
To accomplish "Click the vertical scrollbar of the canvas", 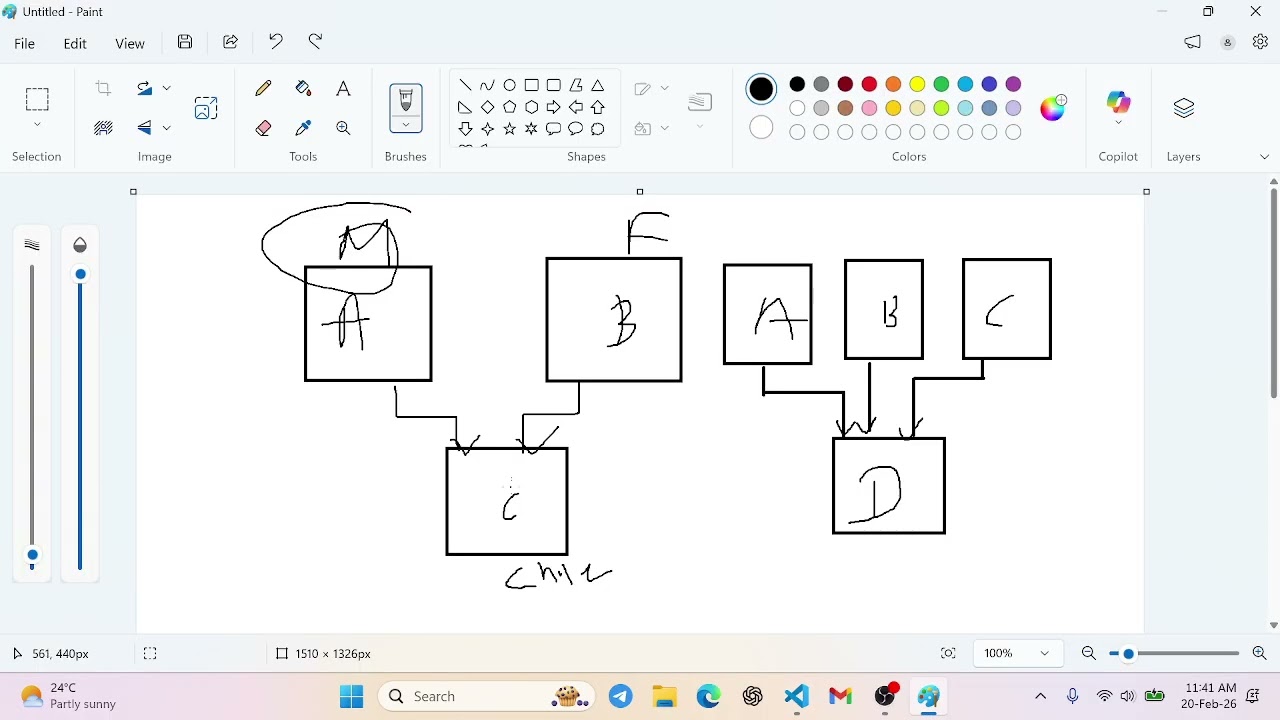I will (1273, 292).
